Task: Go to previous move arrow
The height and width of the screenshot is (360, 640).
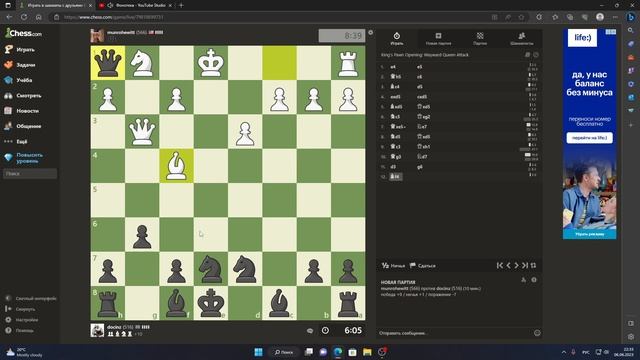Action: coord(508,265)
